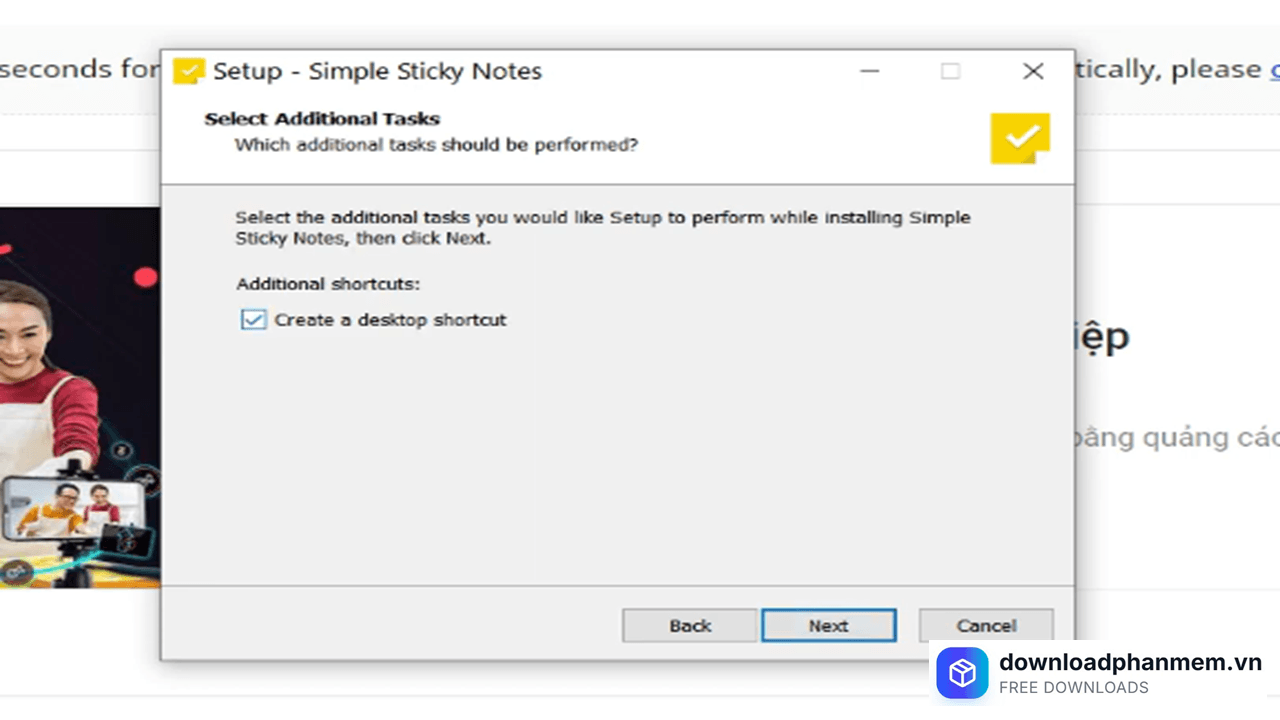1280x720 pixels.
Task: Click the "Additional shortcuts:" group label
Action: pos(328,284)
